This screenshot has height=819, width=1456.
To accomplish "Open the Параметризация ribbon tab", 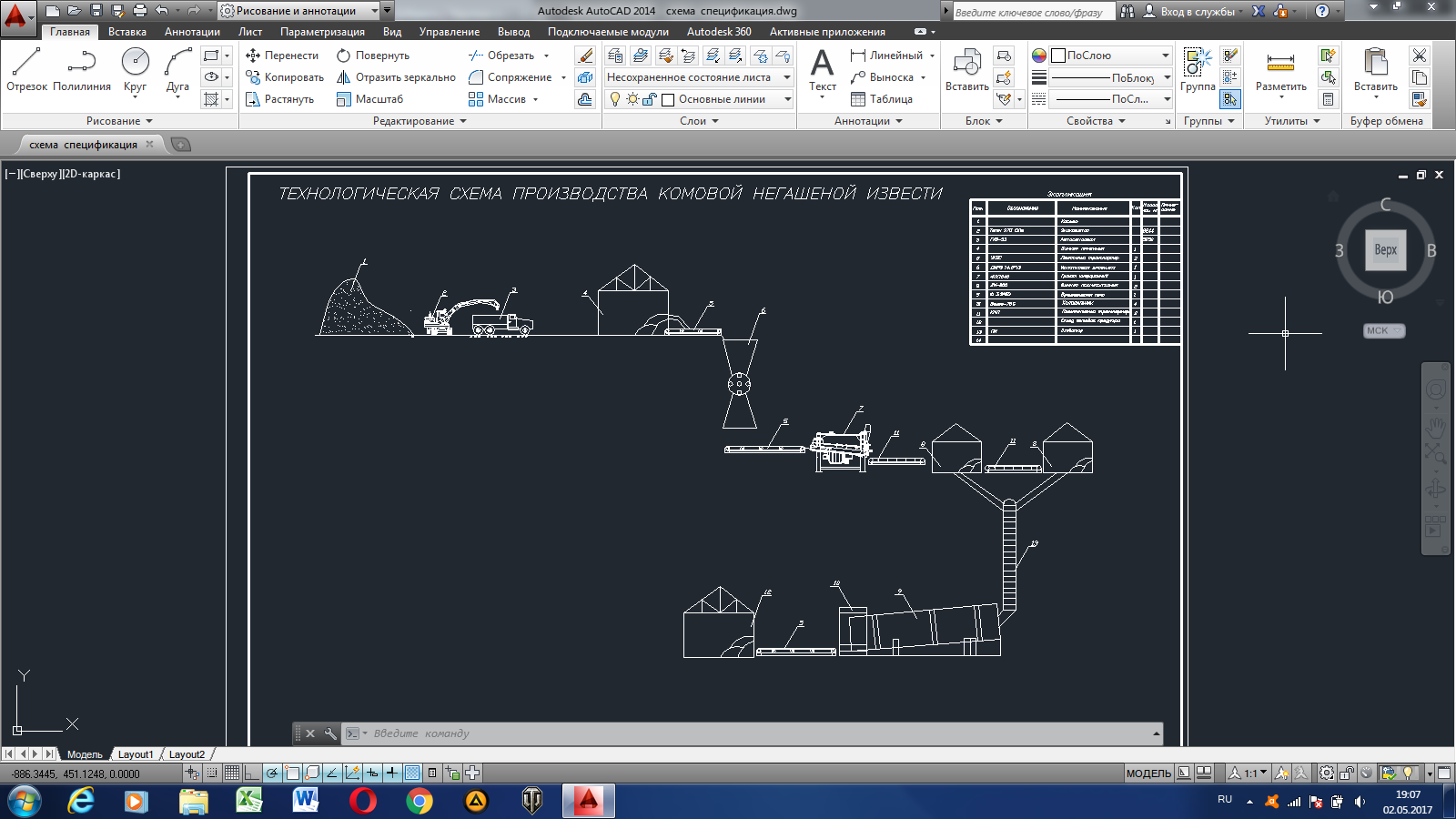I will (322, 32).
